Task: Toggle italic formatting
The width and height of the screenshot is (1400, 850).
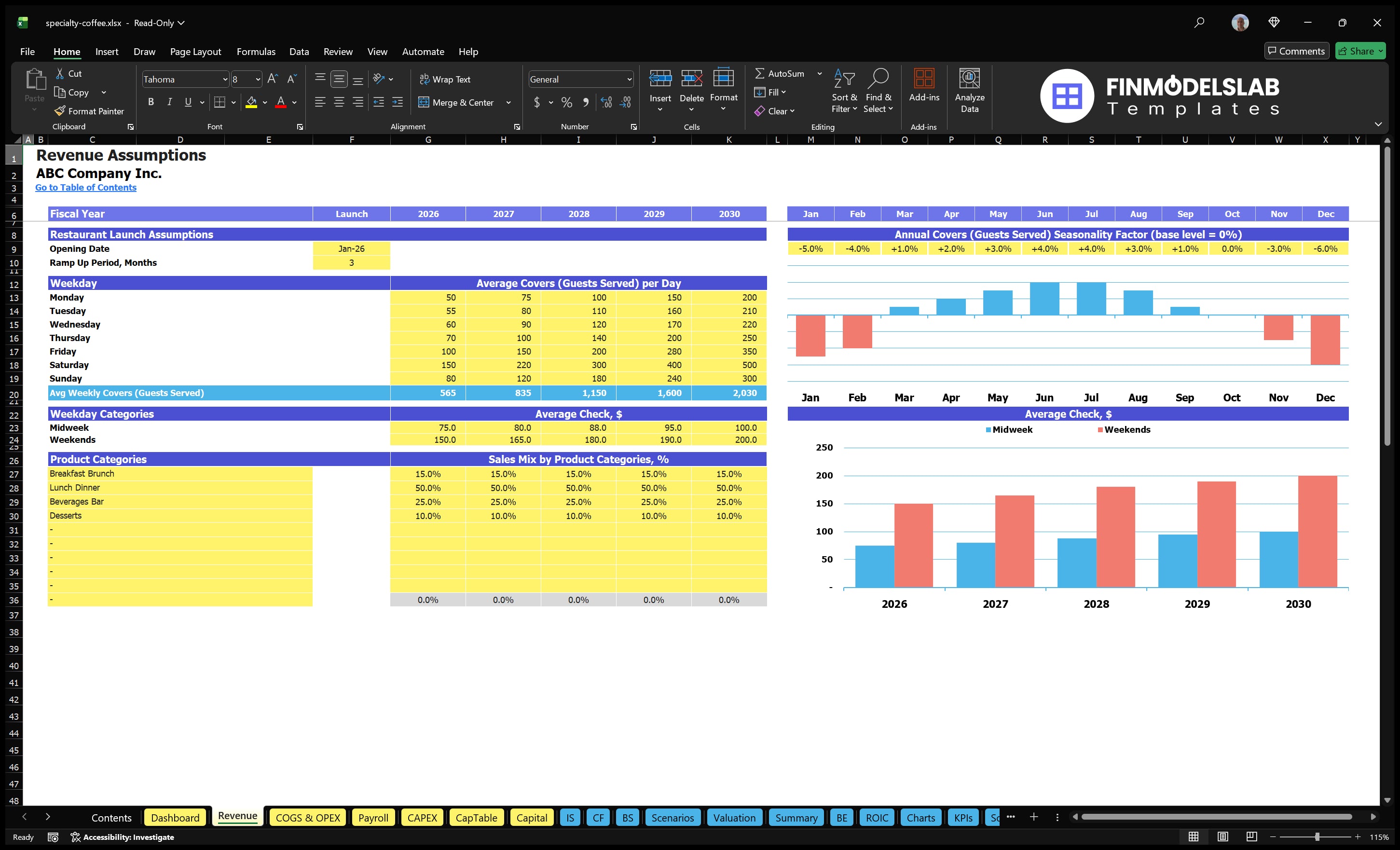Action: [169, 102]
